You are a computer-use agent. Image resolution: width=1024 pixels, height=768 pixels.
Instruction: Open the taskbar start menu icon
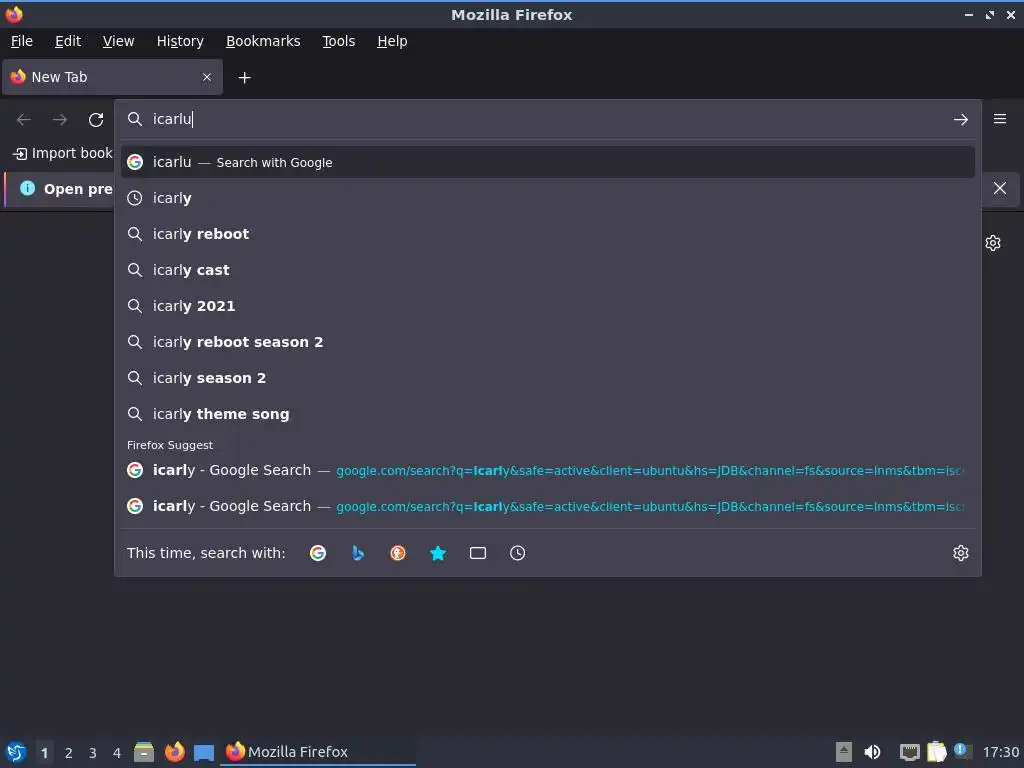click(x=16, y=752)
